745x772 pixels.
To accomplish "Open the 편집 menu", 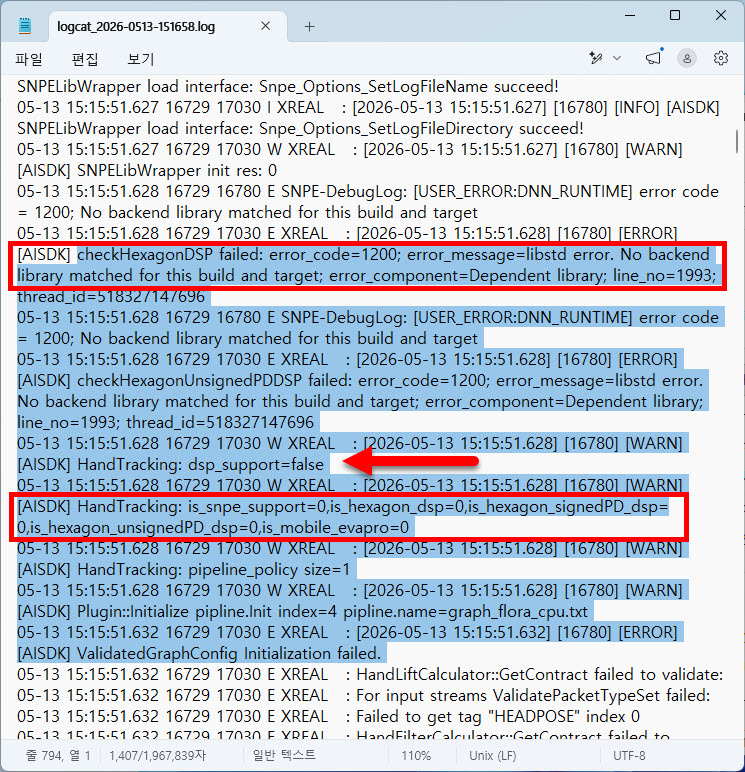I will [x=85, y=60].
